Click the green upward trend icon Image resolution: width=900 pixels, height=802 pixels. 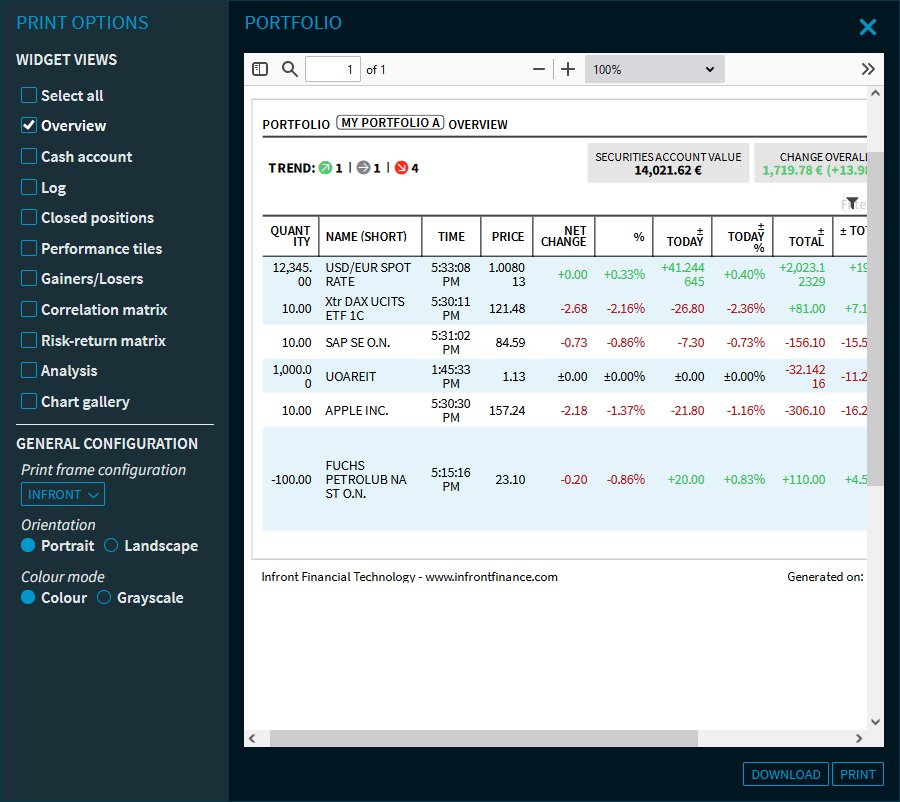[325, 168]
